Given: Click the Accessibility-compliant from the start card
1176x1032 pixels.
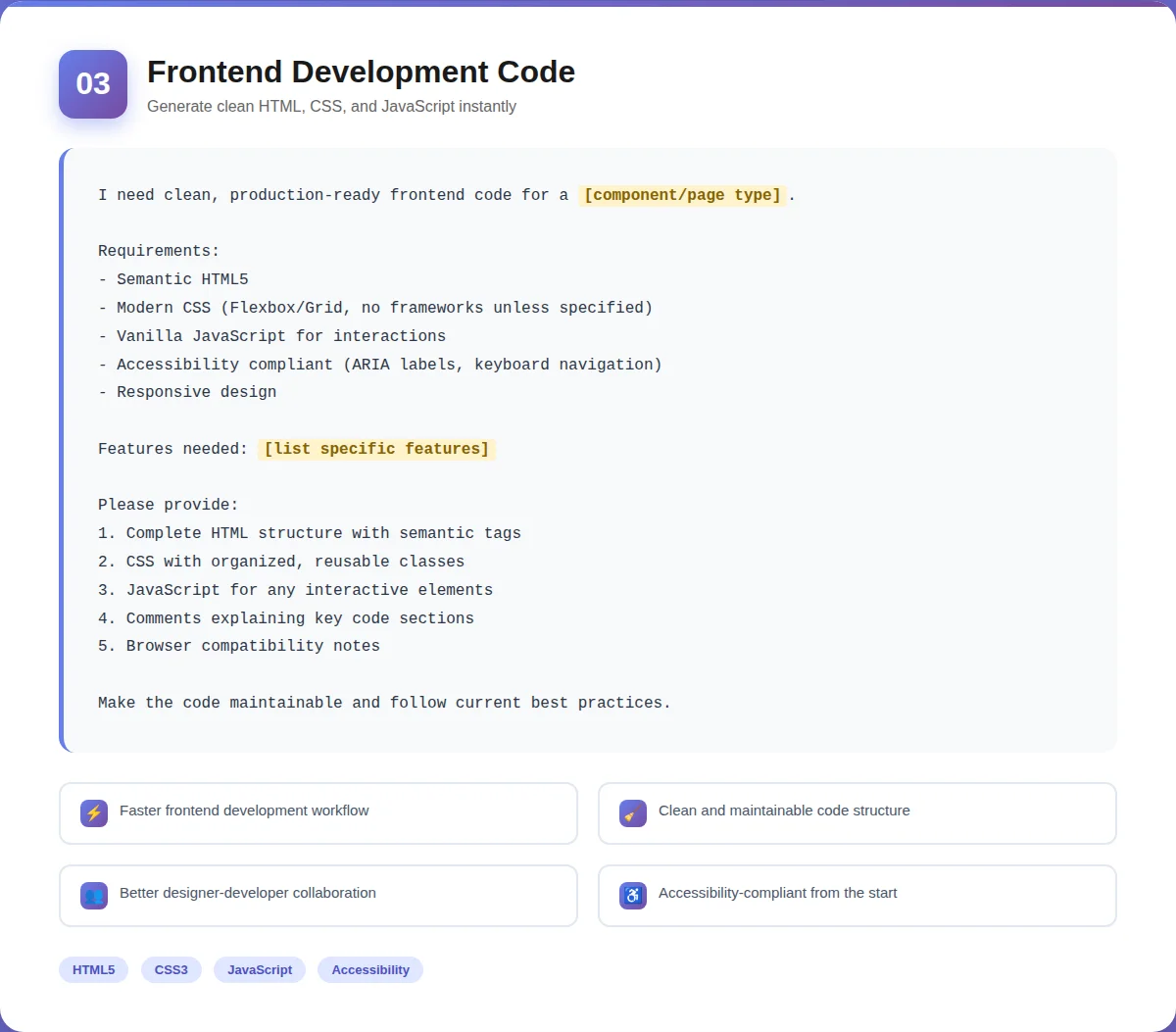Looking at the screenshot, I should click(x=857, y=895).
